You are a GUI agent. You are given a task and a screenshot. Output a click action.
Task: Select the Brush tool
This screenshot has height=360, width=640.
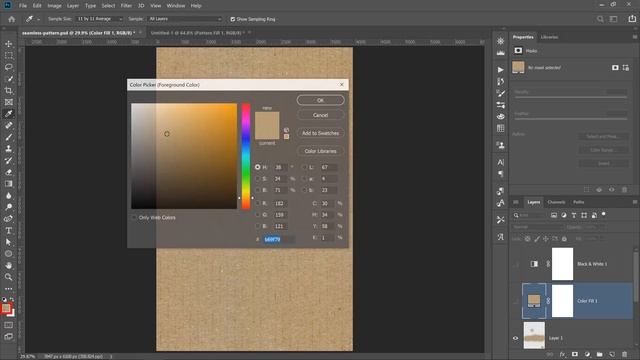click(x=9, y=137)
